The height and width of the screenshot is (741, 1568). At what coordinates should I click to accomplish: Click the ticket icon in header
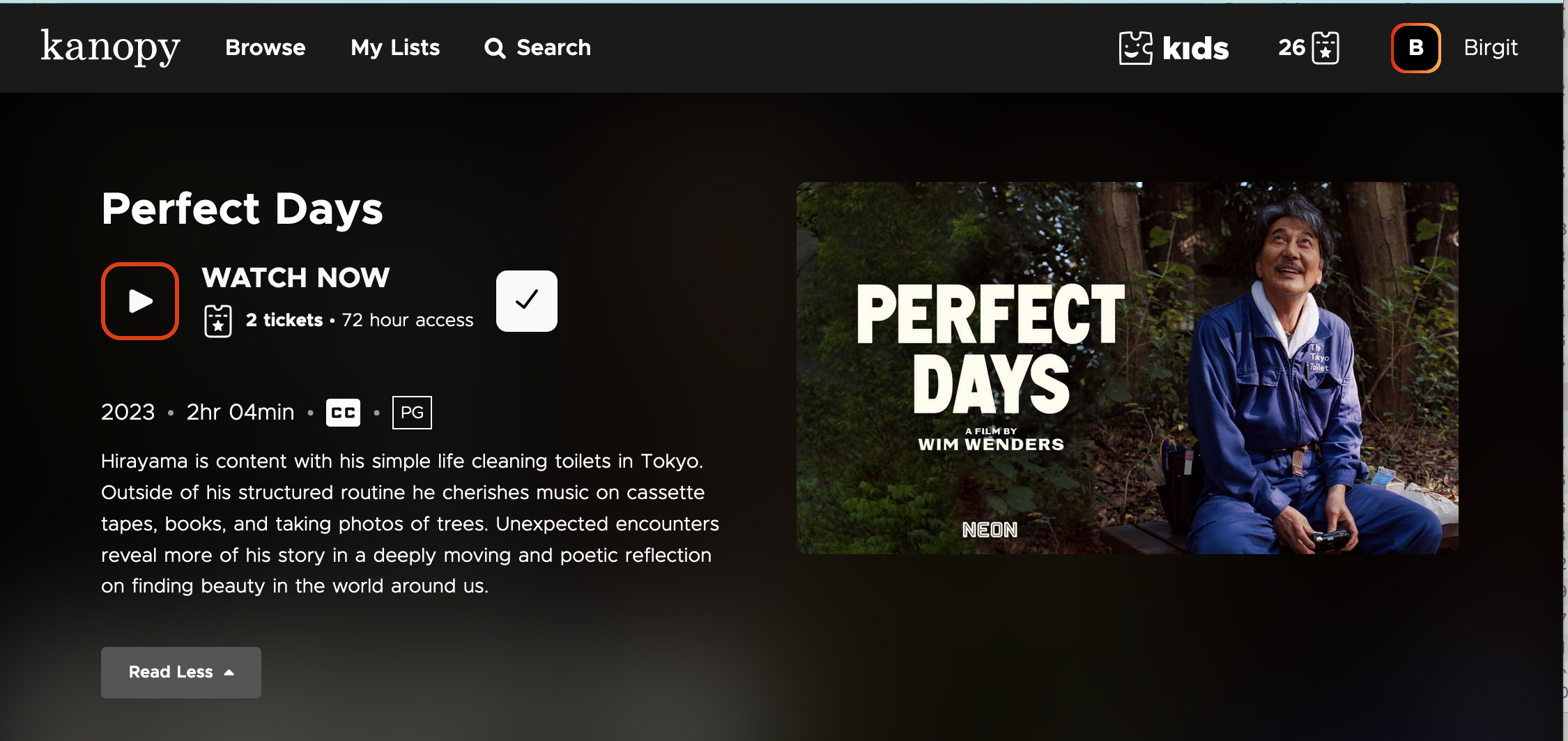click(1325, 48)
